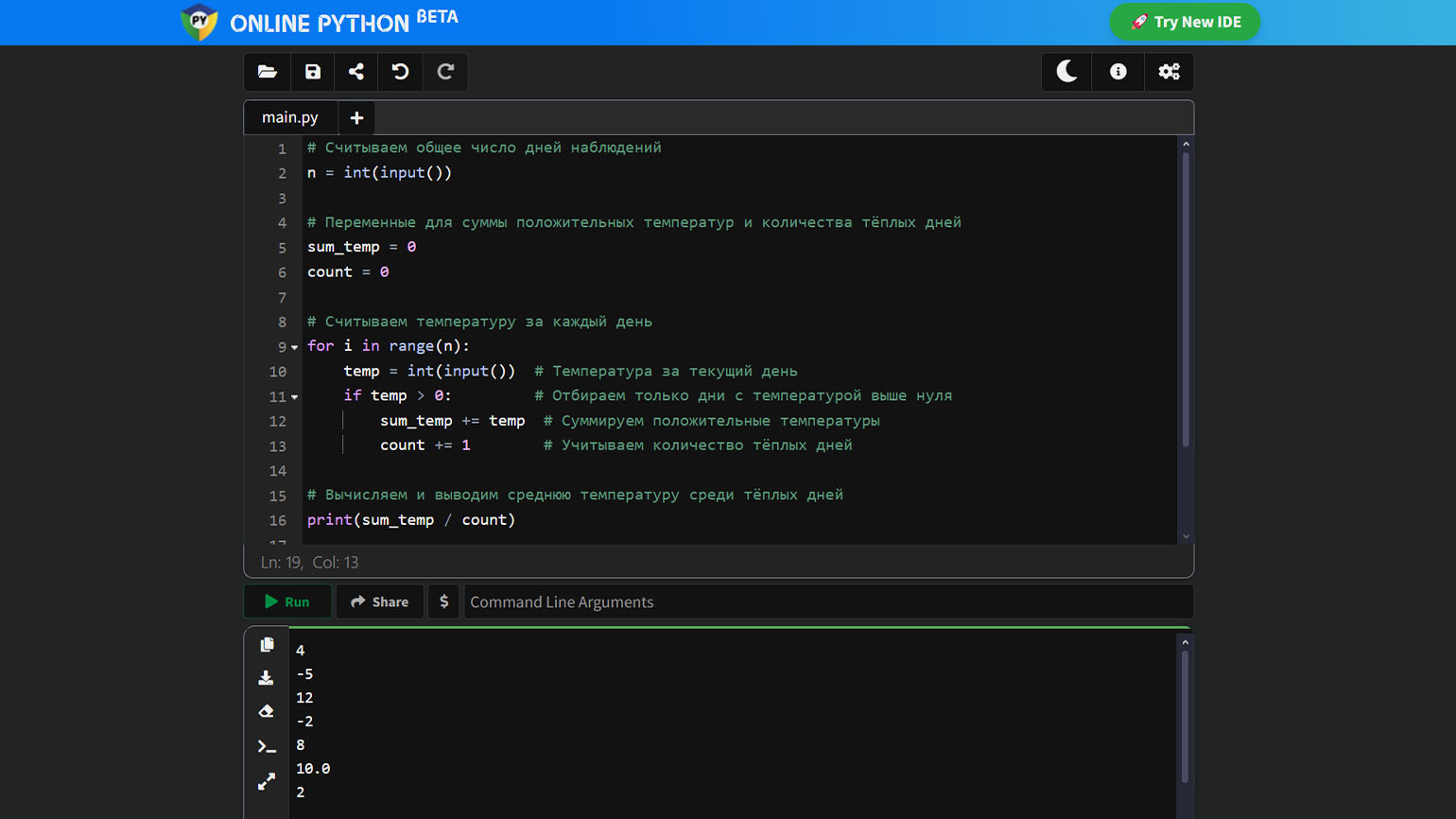Redo the last edit
Image resolution: width=1456 pixels, height=819 pixels.
[x=445, y=72]
